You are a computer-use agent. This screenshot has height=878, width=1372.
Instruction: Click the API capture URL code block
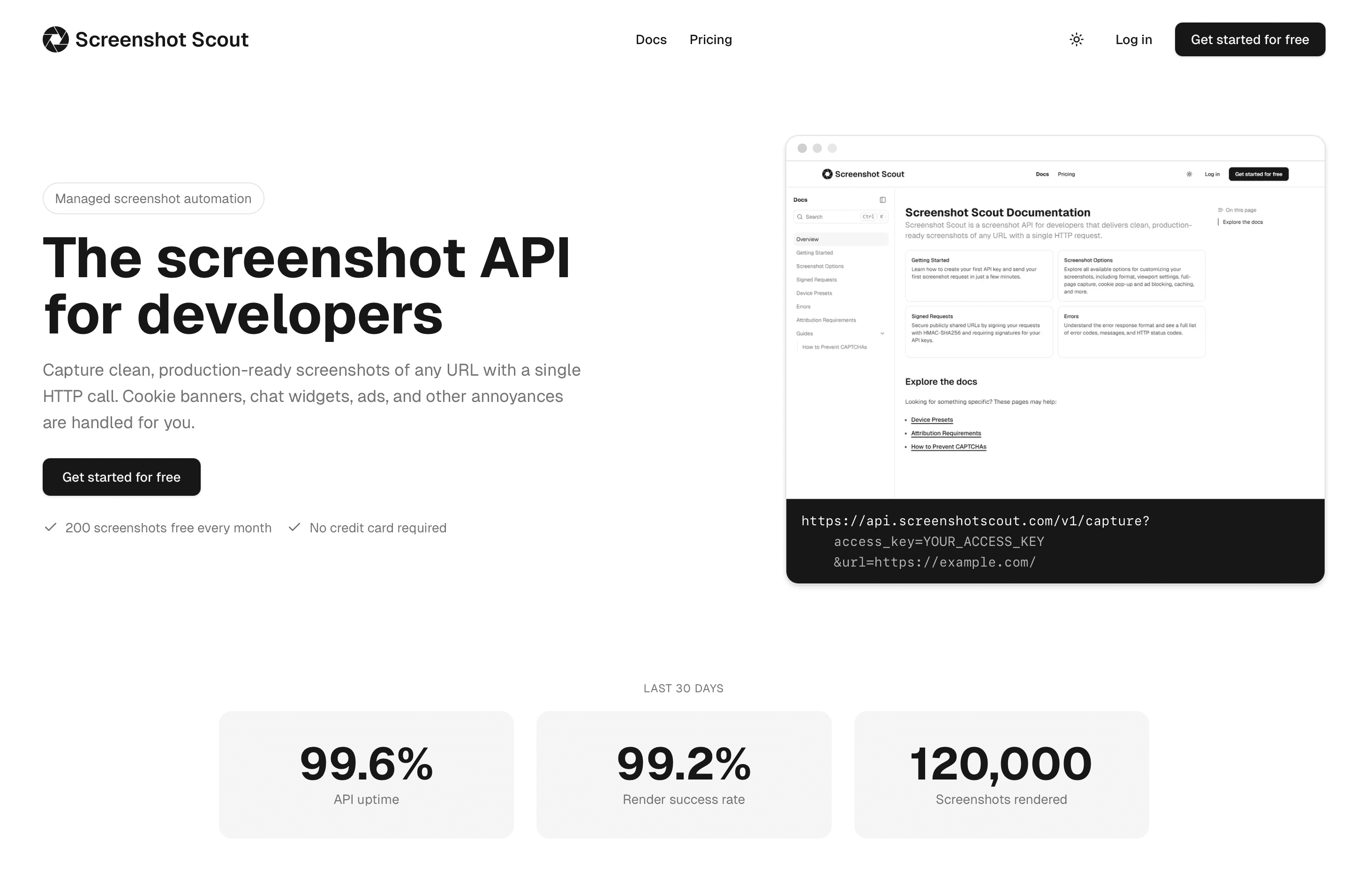tap(1055, 541)
